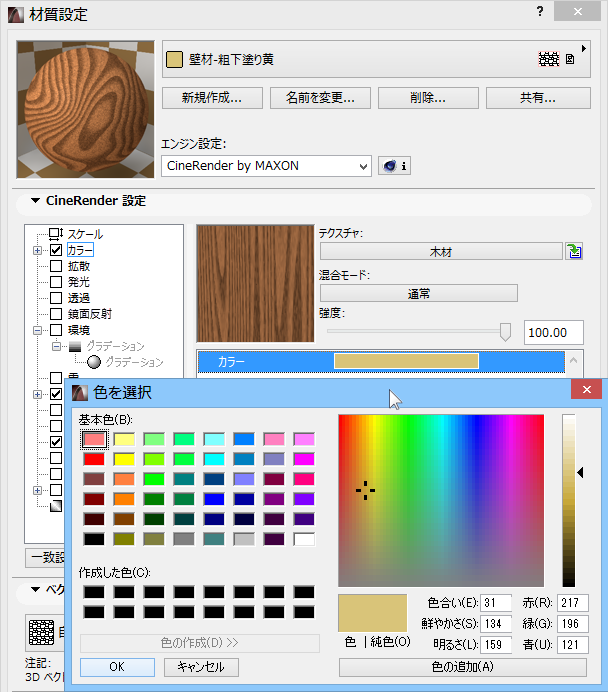
Task: Click the 名前を変更 button
Action: [320, 98]
